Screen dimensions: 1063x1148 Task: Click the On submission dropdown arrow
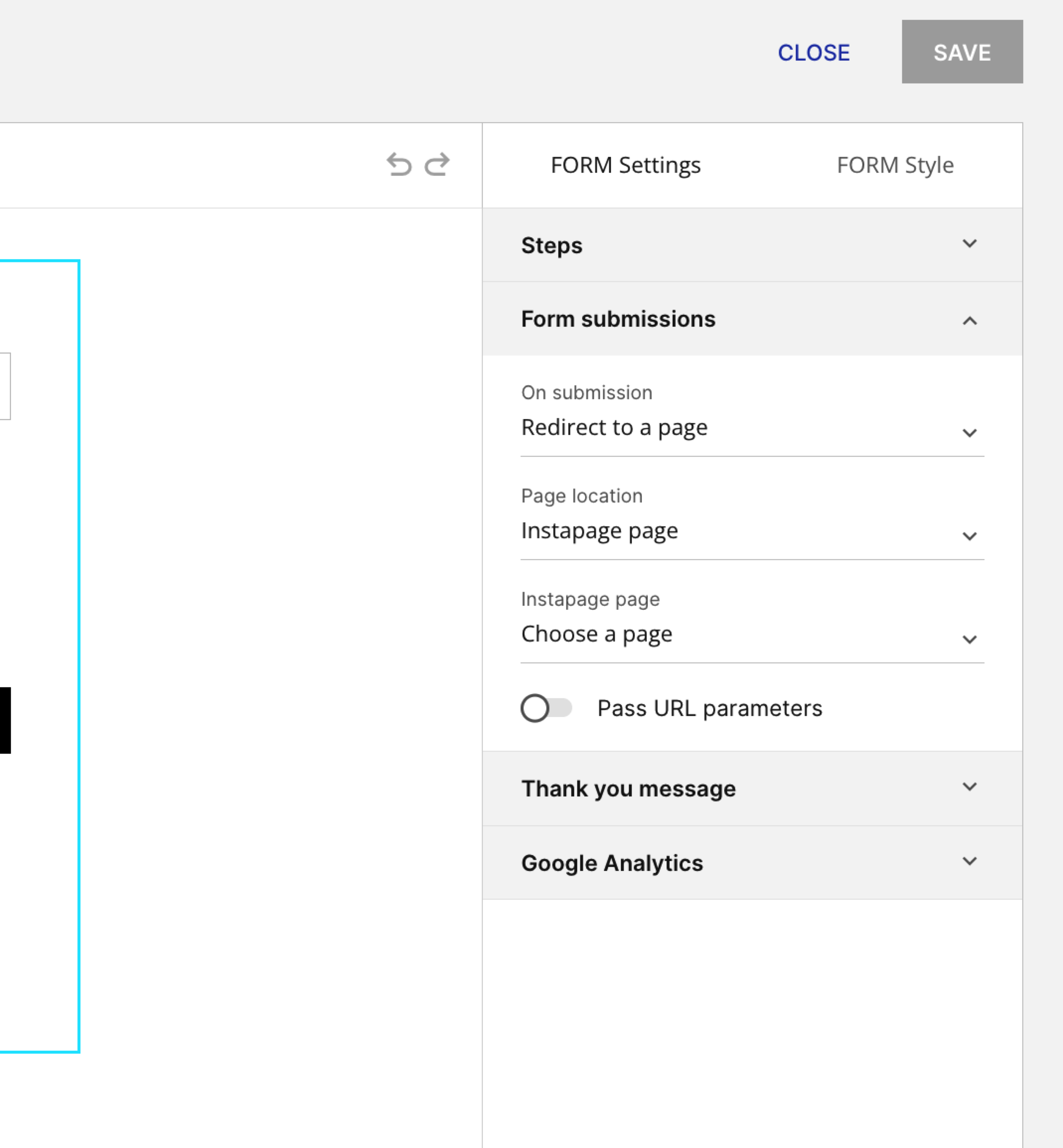click(969, 433)
